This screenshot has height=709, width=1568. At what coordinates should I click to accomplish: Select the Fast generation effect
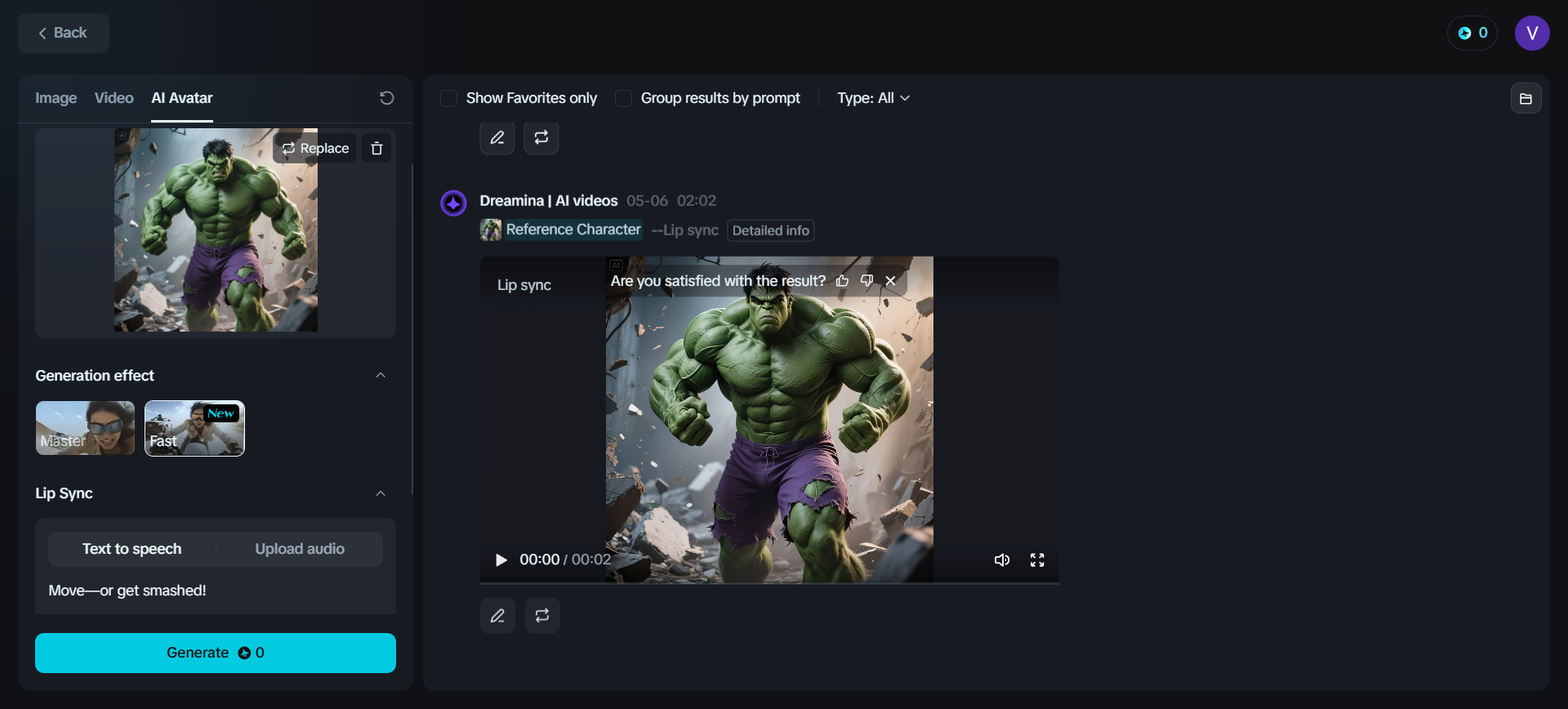[194, 428]
